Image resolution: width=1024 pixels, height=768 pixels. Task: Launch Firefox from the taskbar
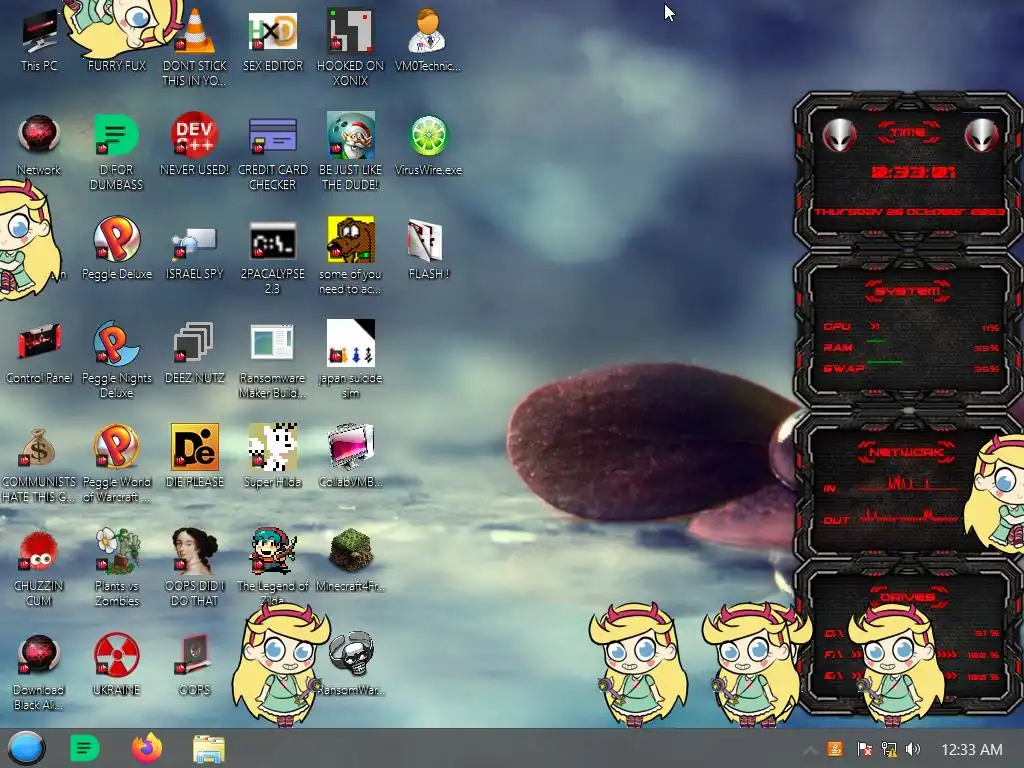coord(147,748)
